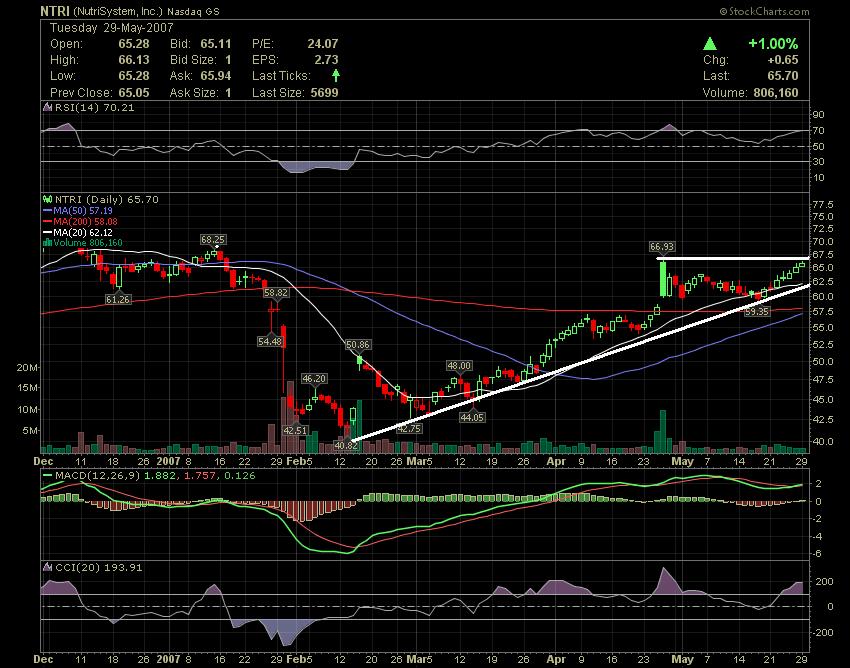
Task: Click the RSI(14) legend line icon
Action: click(48, 107)
